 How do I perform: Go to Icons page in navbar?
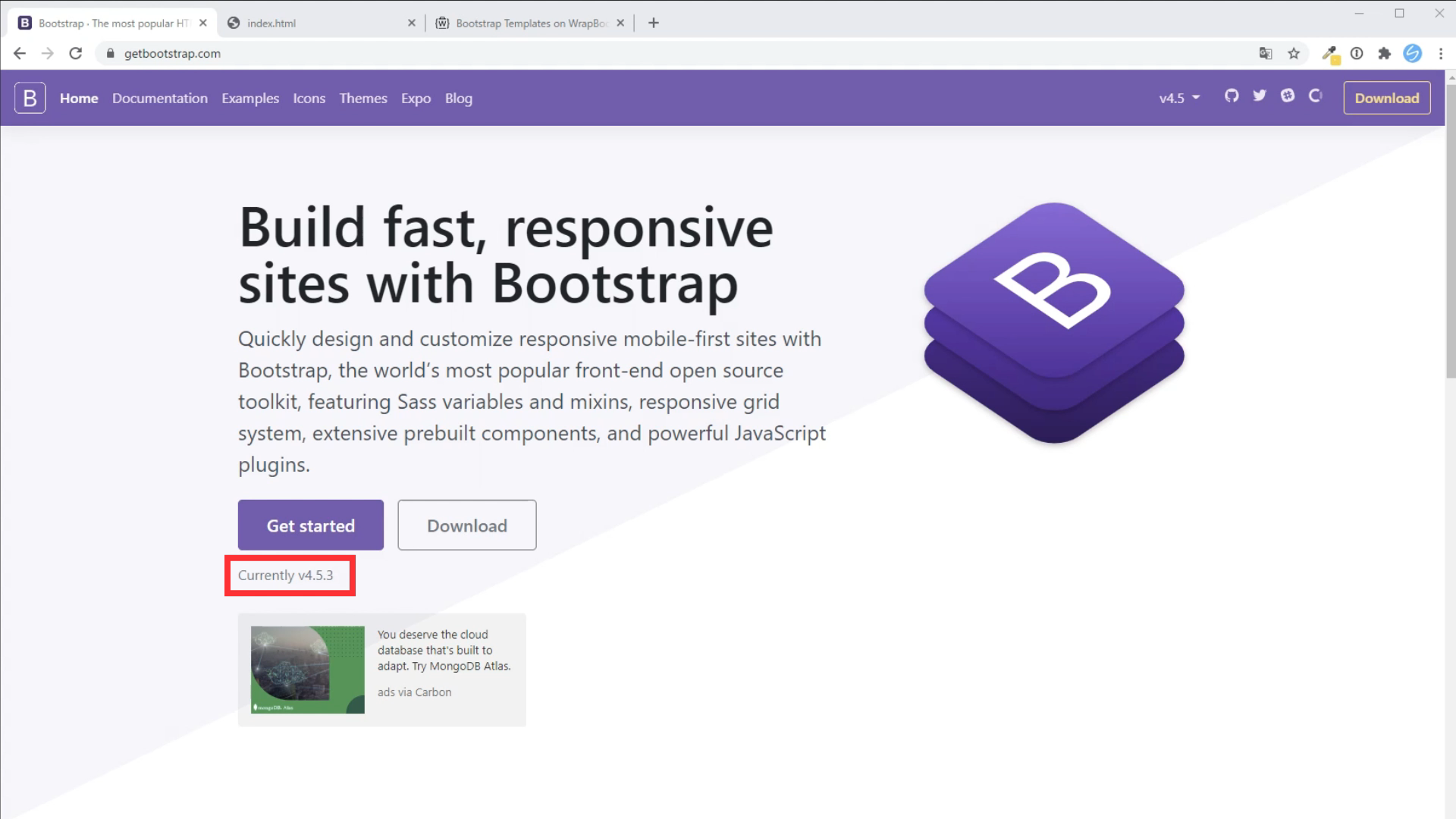pyautogui.click(x=309, y=98)
